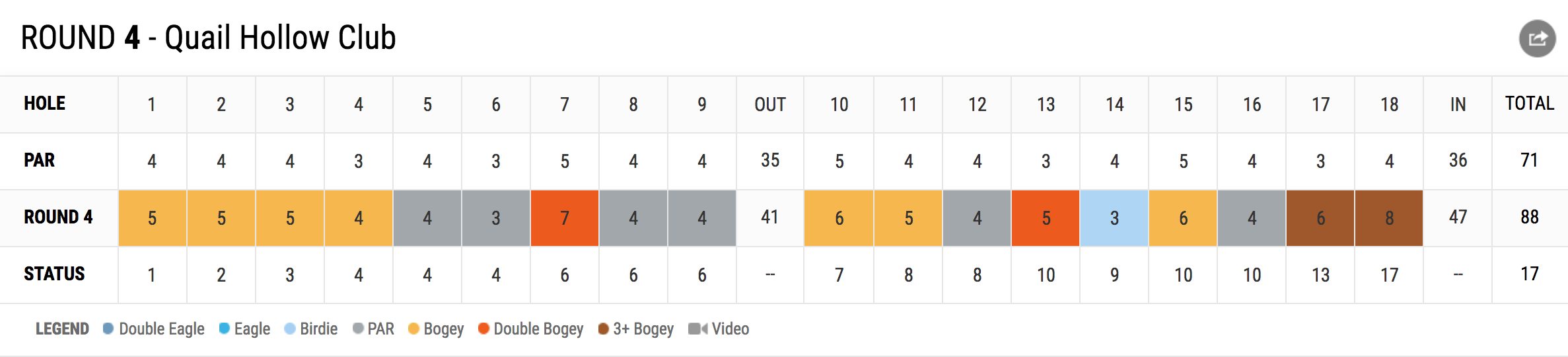Image resolution: width=1568 pixels, height=357 pixels.
Task: Click the Birdie legend dot
Action: tap(289, 329)
